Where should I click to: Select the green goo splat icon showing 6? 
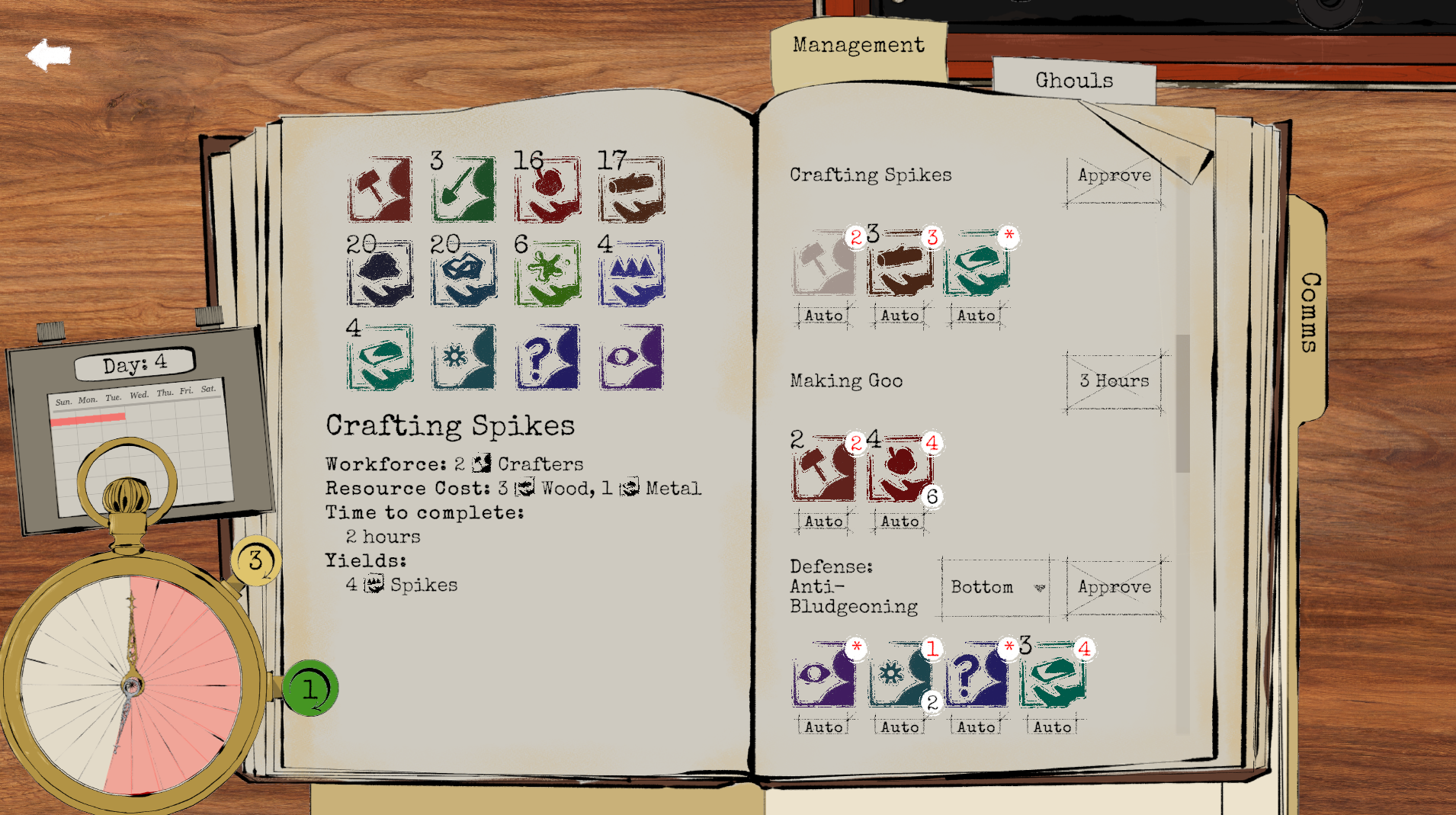click(x=547, y=274)
